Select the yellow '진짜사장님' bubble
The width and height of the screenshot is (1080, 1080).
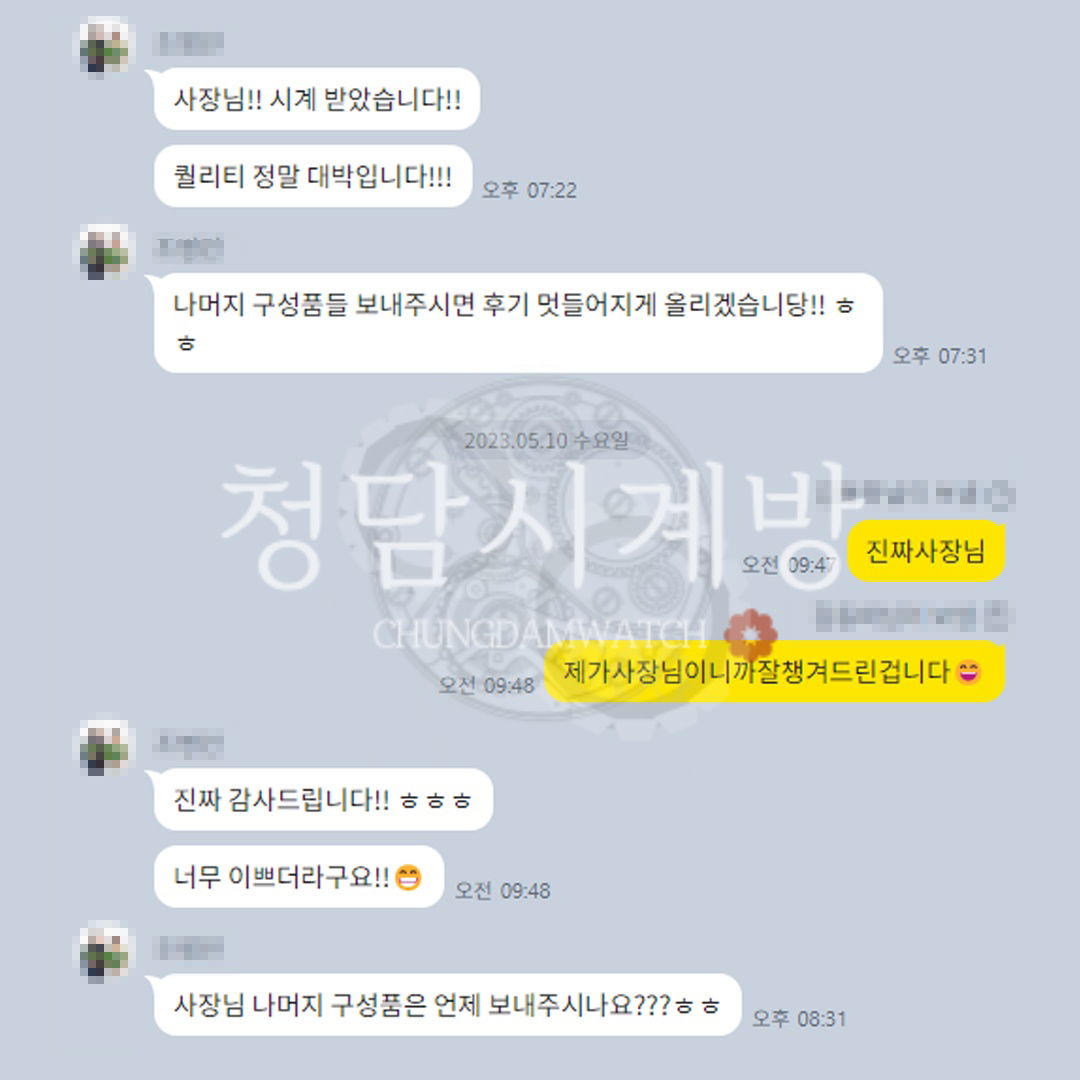pyautogui.click(x=926, y=551)
